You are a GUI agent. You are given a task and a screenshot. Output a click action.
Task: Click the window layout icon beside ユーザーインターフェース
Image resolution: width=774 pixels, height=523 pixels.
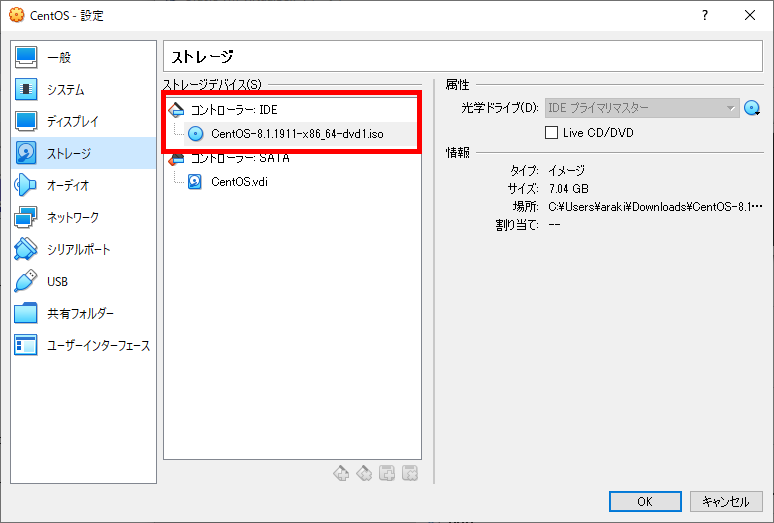(x=26, y=345)
